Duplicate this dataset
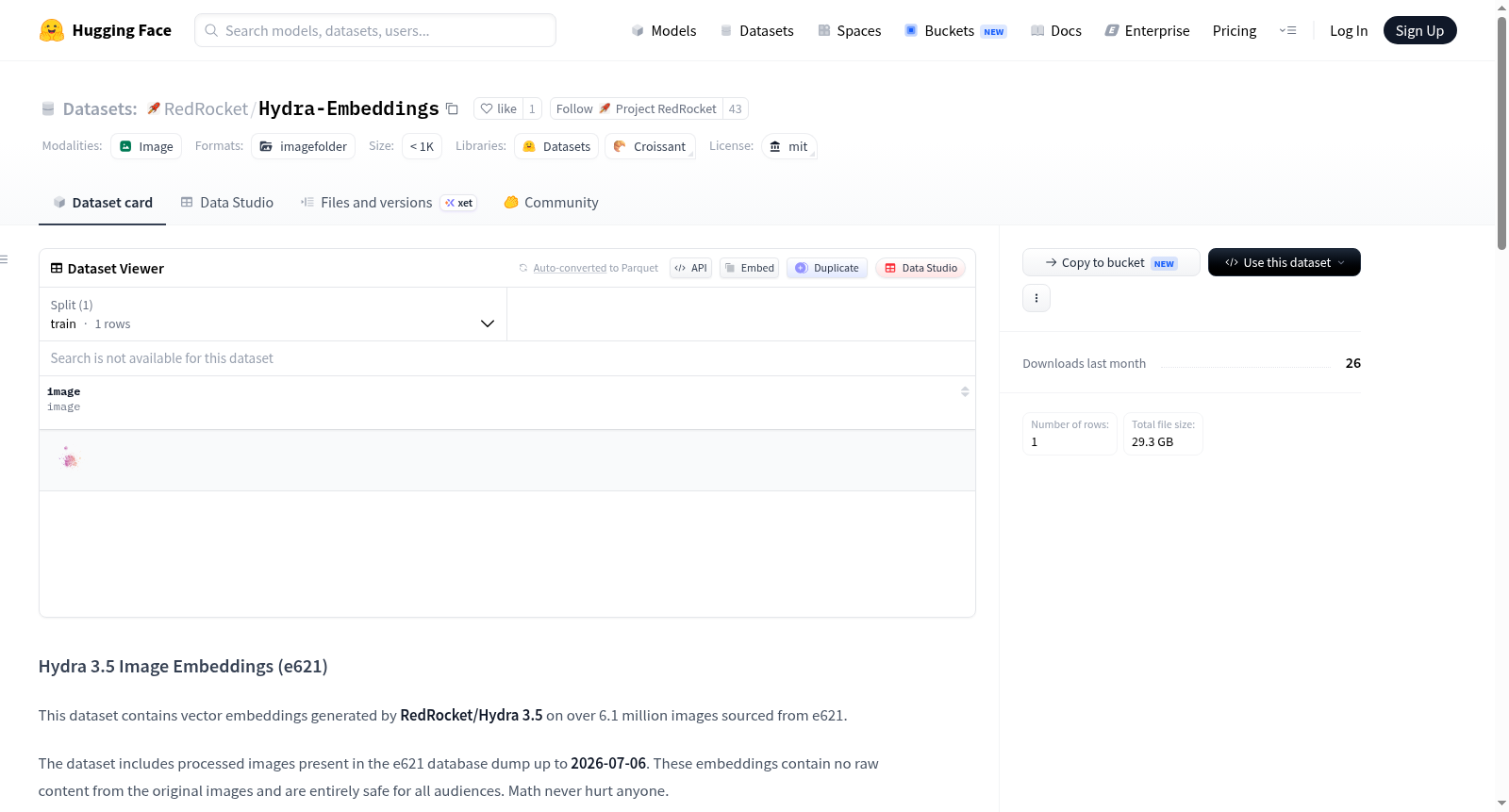The image size is (1509, 812). [x=827, y=268]
